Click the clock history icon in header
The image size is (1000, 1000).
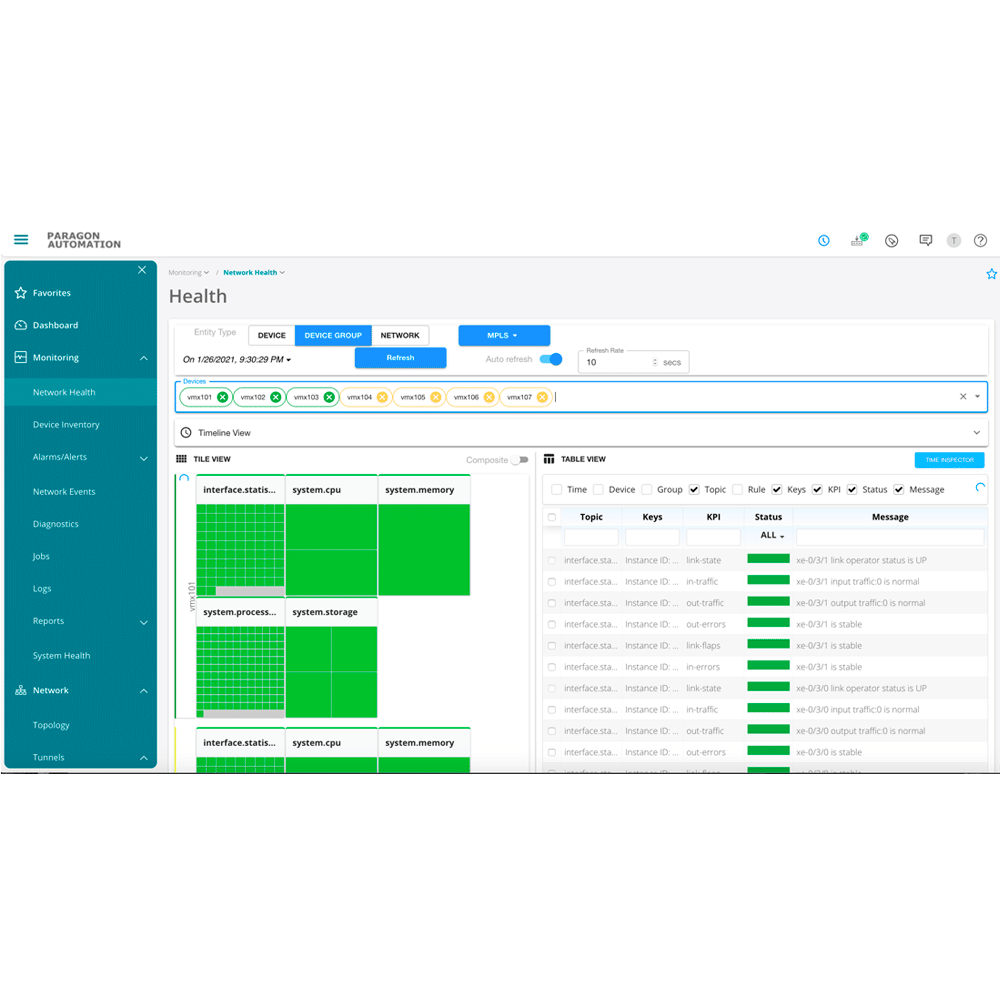(823, 240)
